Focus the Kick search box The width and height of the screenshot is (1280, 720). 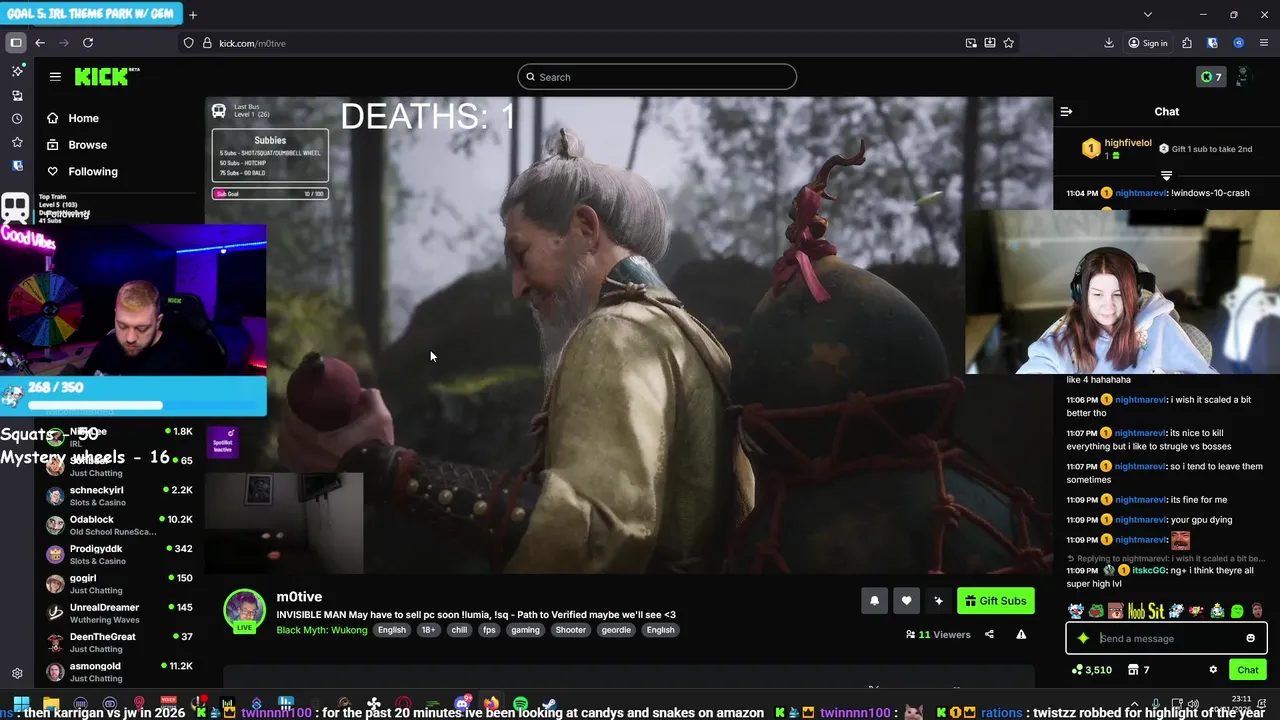coord(657,77)
